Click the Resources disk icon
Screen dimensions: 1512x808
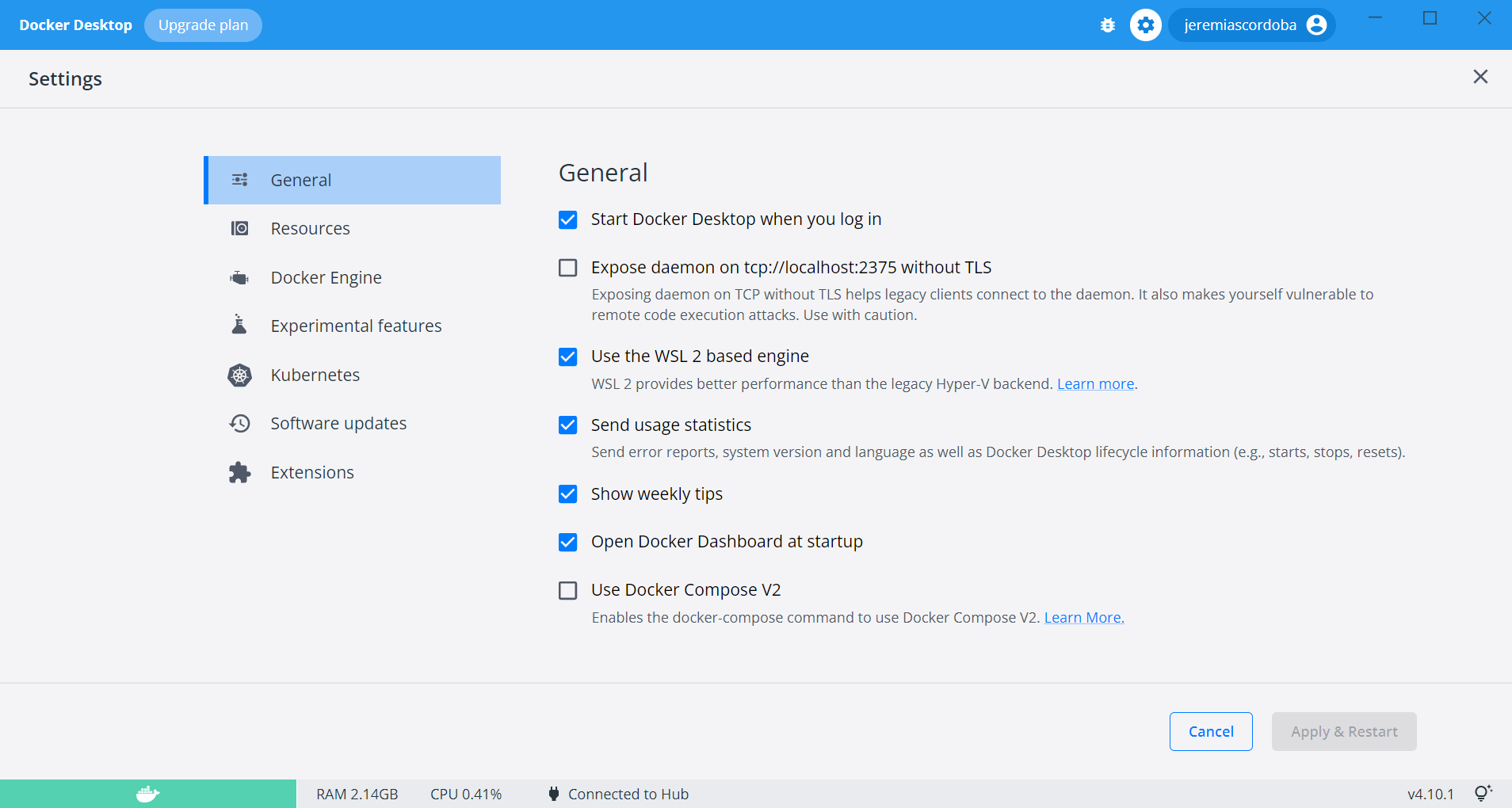(x=240, y=228)
